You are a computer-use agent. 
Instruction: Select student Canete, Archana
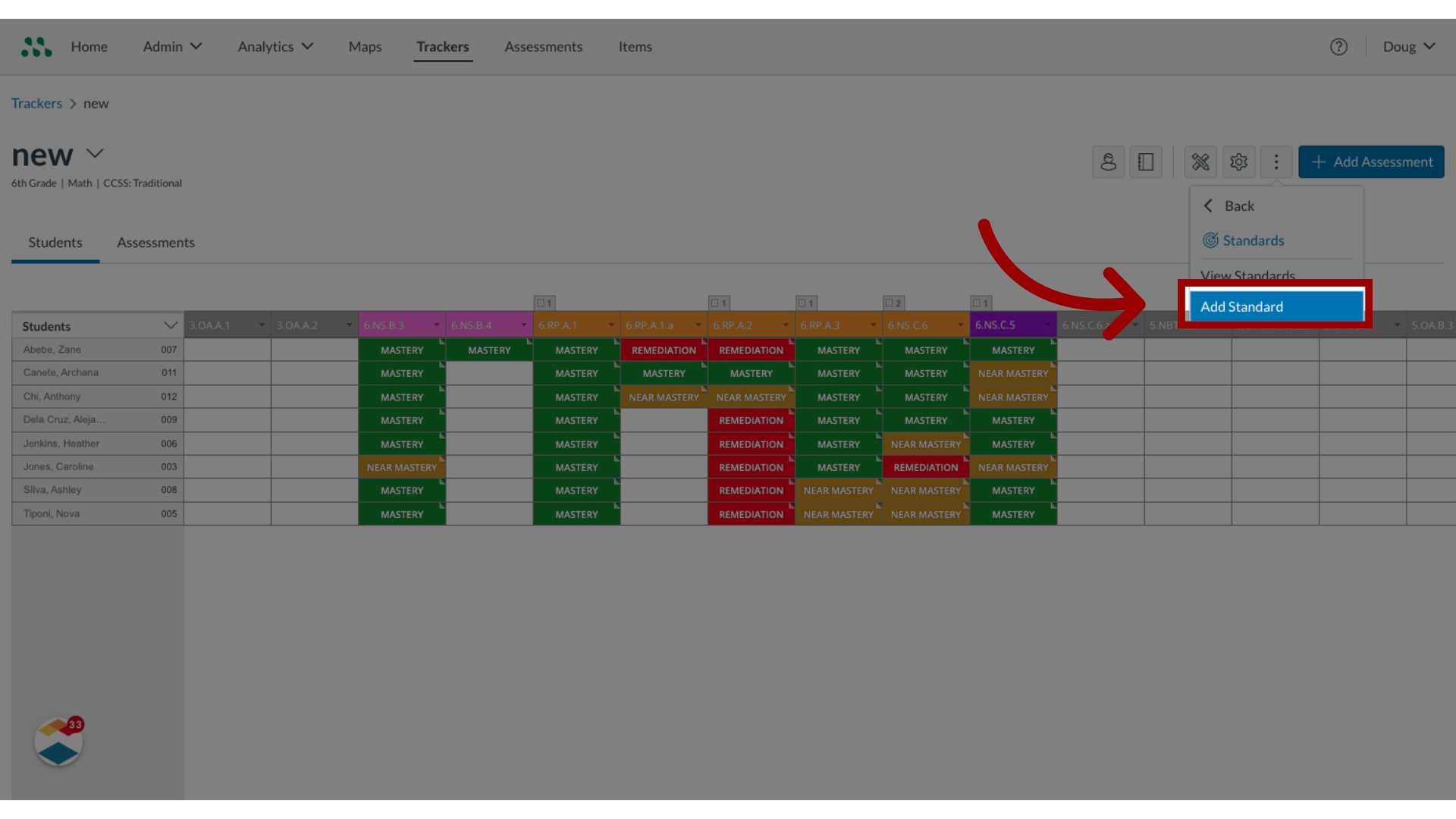click(61, 372)
